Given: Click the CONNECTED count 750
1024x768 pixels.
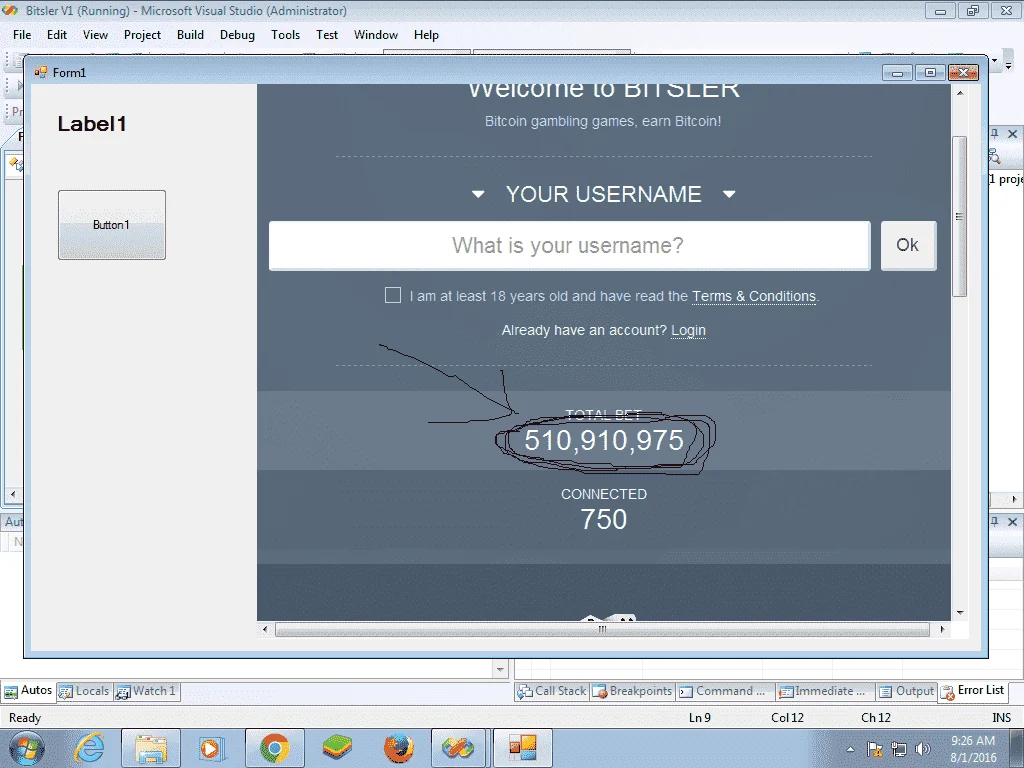Looking at the screenshot, I should [604, 520].
